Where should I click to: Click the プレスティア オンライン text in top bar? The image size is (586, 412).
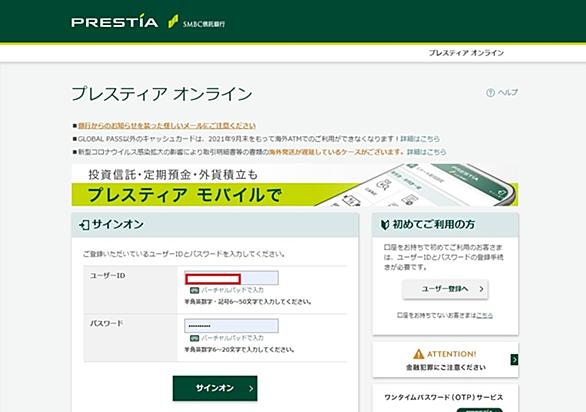[466, 53]
